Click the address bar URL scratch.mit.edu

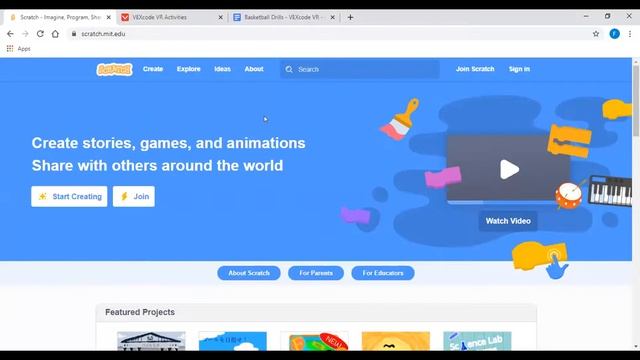(x=103, y=34)
